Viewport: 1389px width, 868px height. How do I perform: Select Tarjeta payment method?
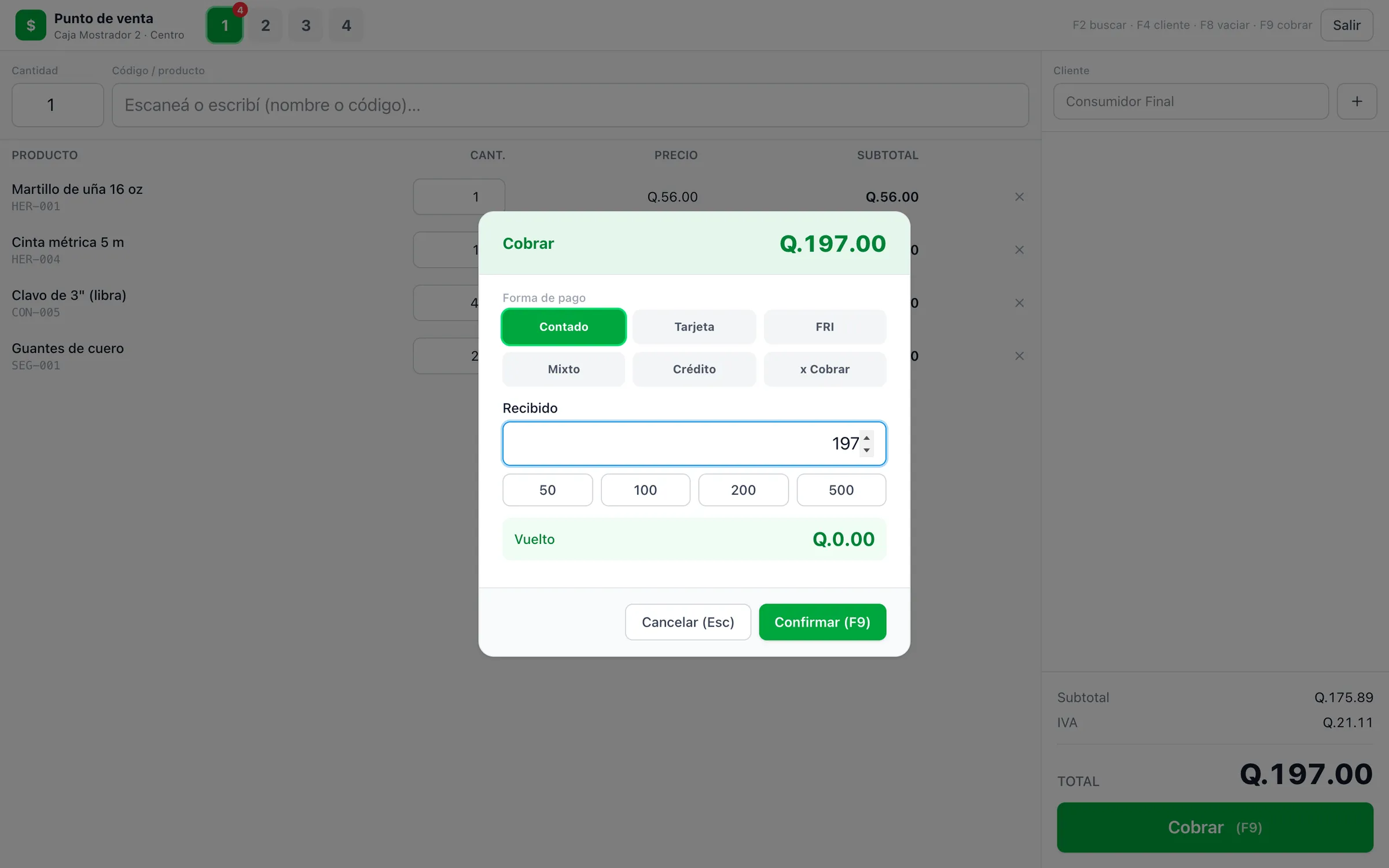(694, 327)
